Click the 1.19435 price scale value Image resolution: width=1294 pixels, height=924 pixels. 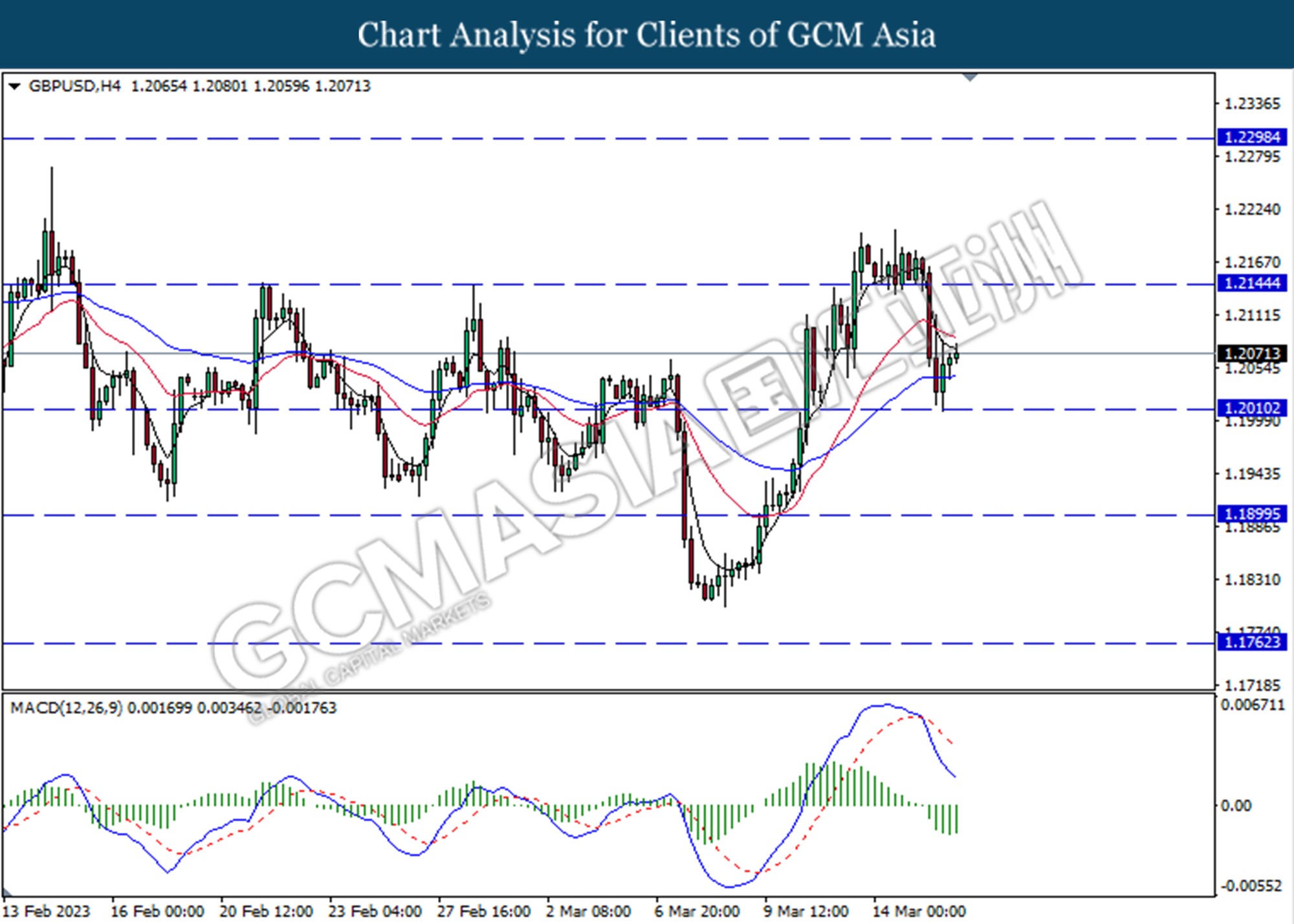point(1253,474)
